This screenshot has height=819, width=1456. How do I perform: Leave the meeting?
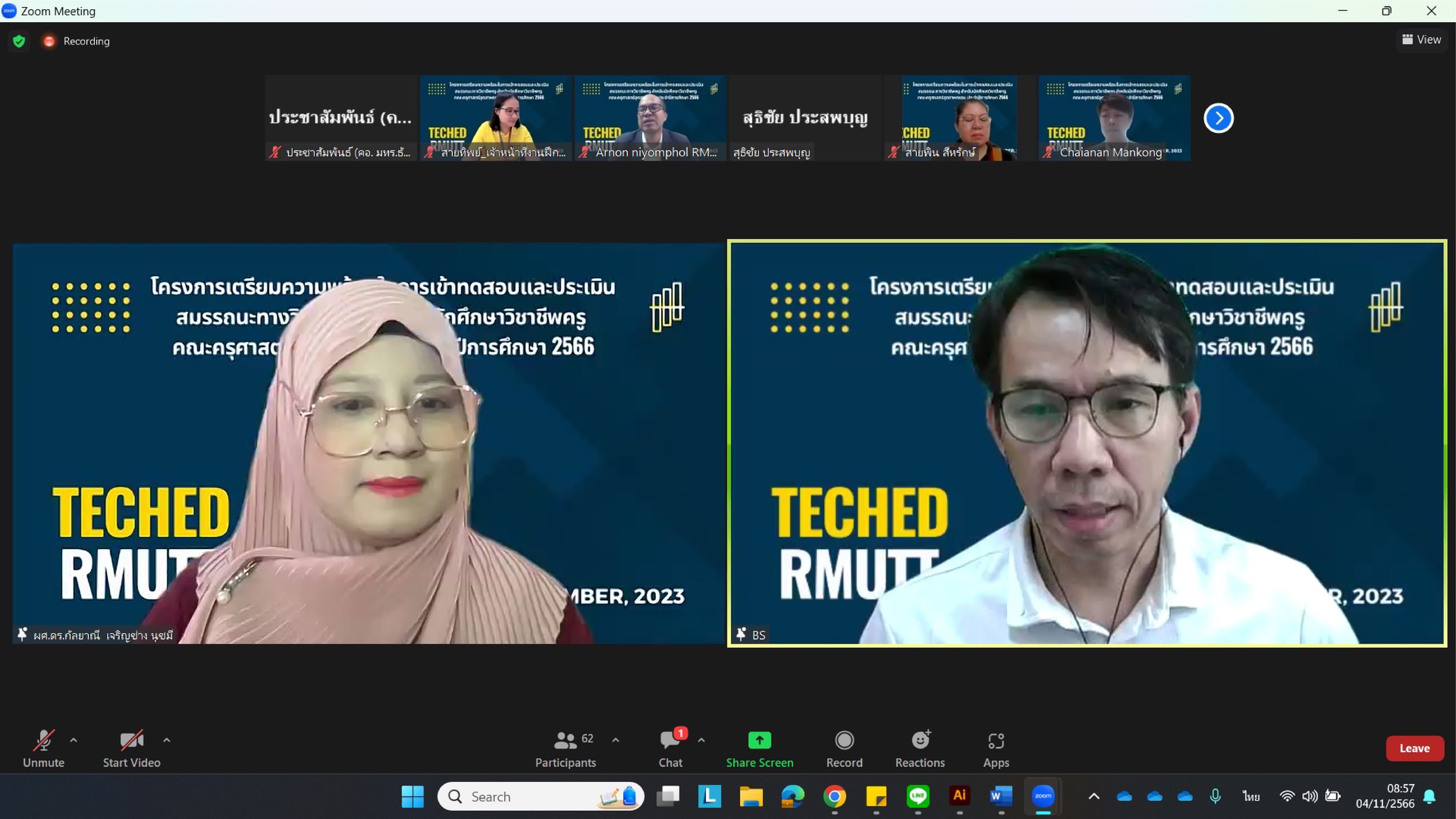point(1415,749)
